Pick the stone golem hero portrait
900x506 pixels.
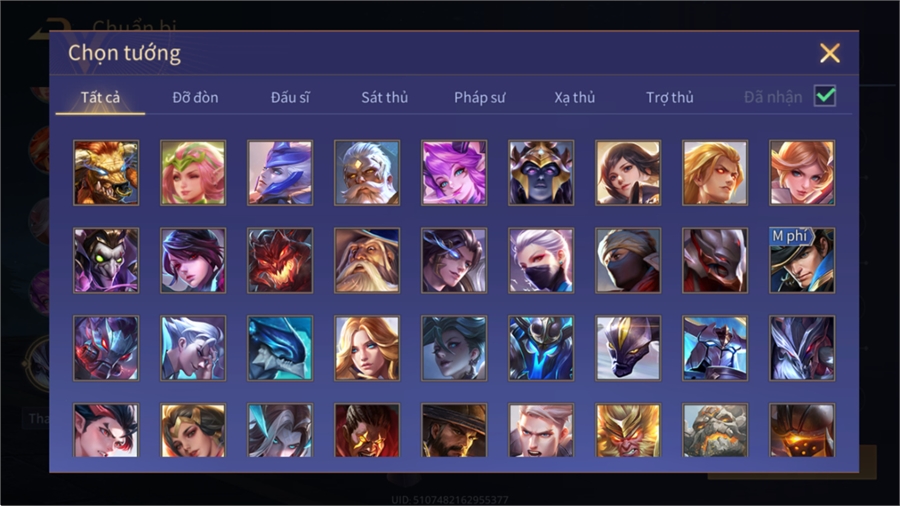point(715,430)
